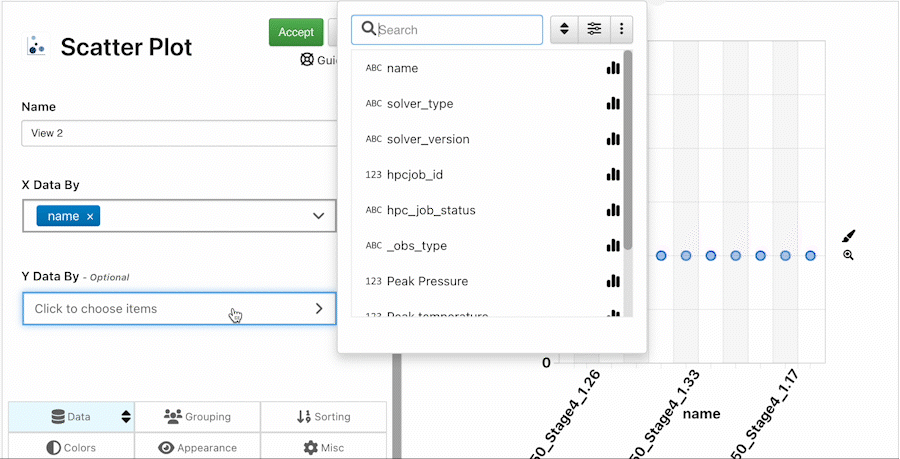Click the Scatter Plot chart type icon
The height and width of the screenshot is (459, 900).
pyautogui.click(x=36, y=47)
